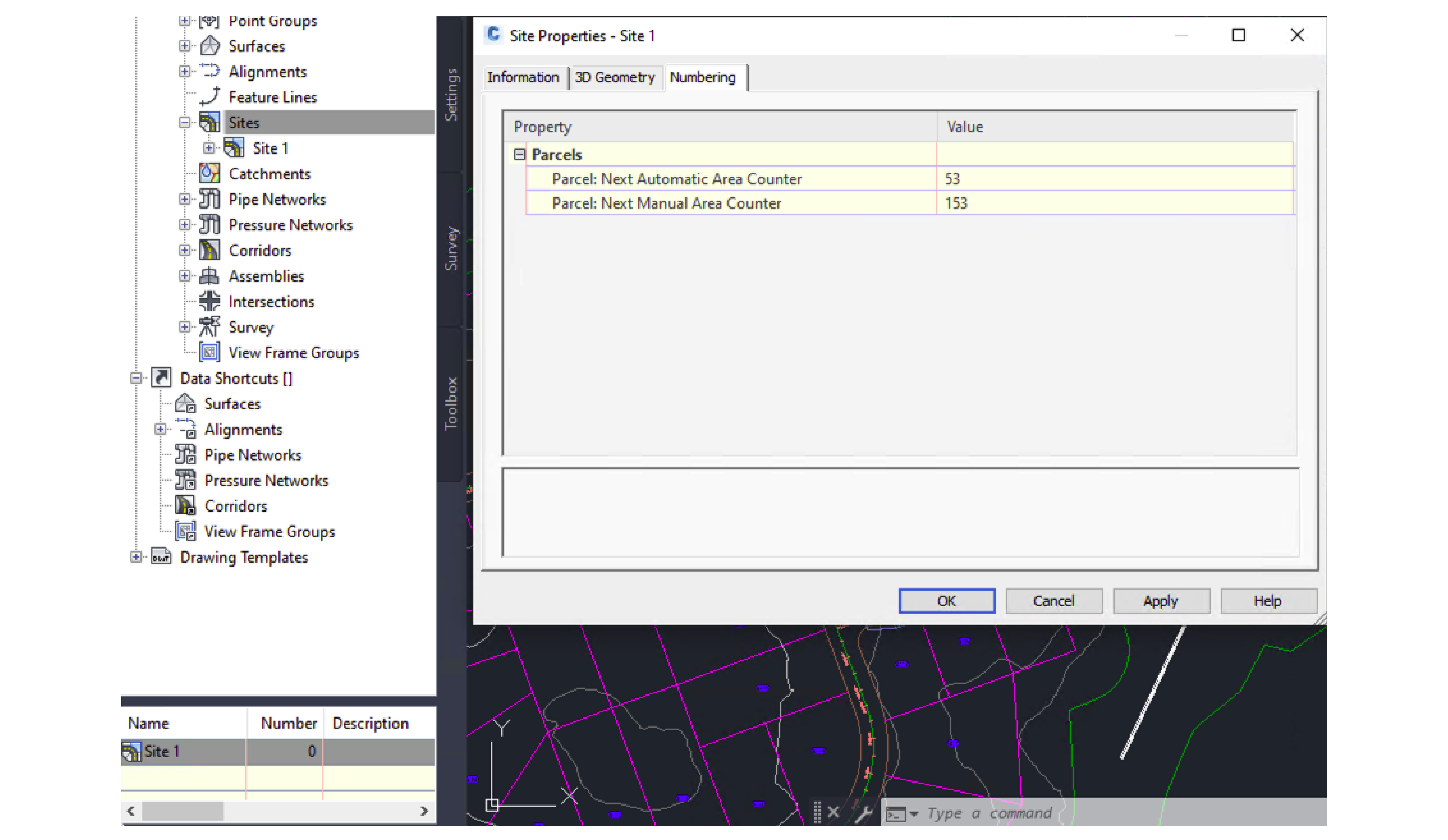This screenshot has height=840, width=1448.
Task: Collapse the Sites tree node
Action: click(184, 122)
